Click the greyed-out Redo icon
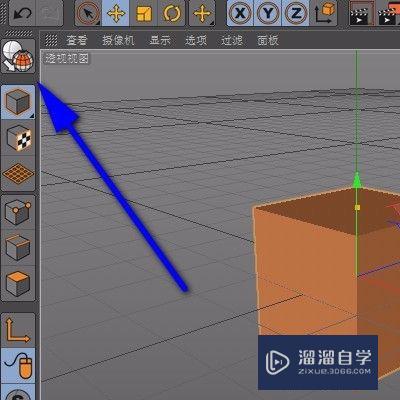 [x=49, y=13]
